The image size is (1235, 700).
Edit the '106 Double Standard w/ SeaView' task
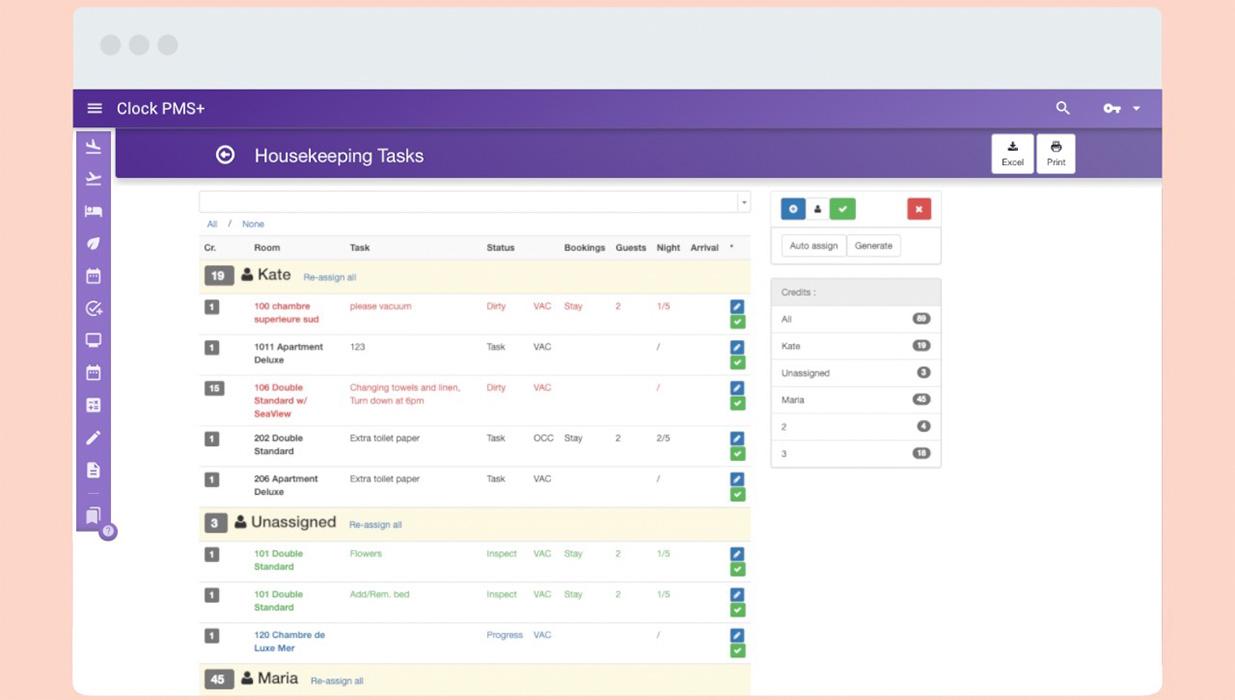[737, 388]
